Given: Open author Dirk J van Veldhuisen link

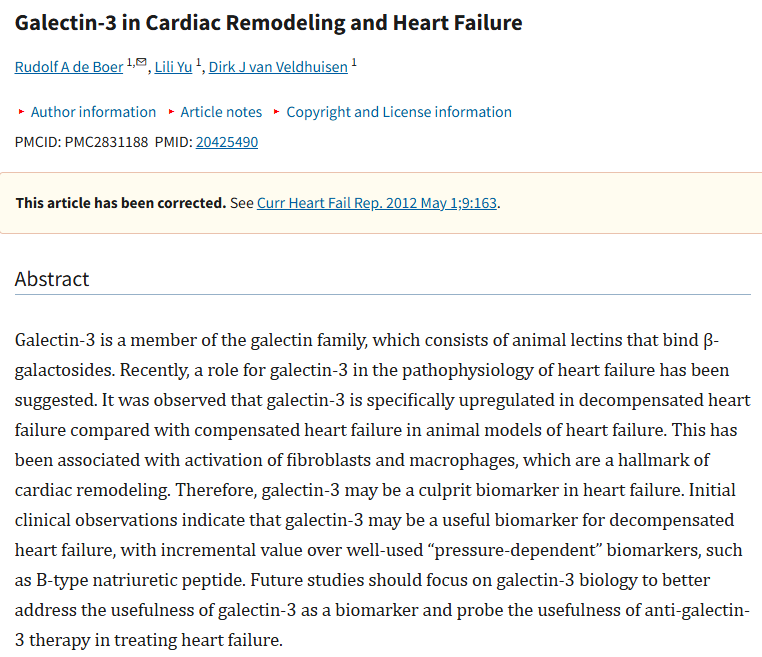Looking at the screenshot, I should (278, 67).
